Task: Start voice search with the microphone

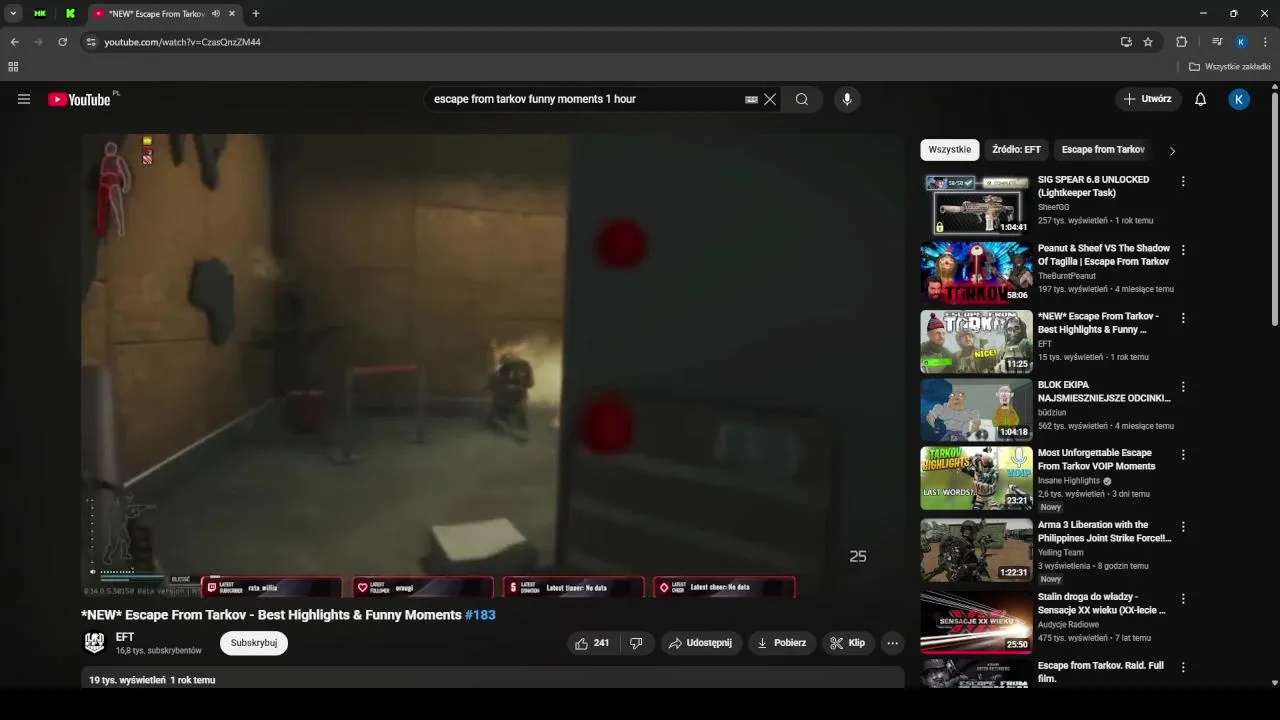Action: (x=847, y=99)
